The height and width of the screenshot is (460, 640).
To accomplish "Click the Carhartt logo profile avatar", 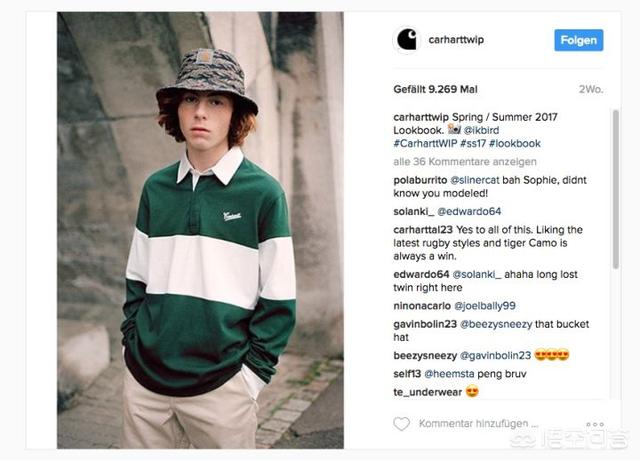I will tap(407, 41).
